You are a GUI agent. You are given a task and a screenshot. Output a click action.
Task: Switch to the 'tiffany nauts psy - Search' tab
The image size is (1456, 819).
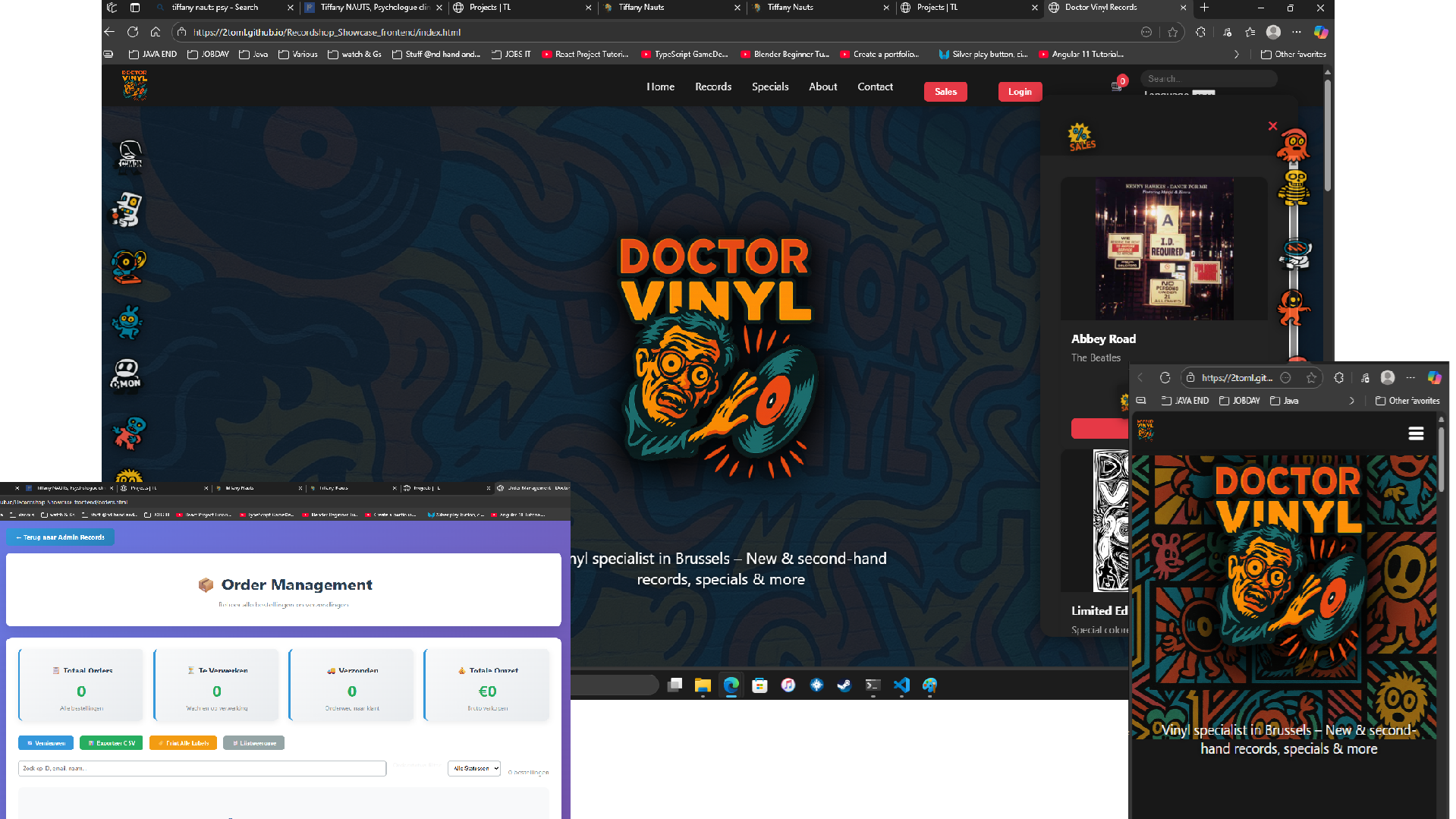[x=215, y=8]
